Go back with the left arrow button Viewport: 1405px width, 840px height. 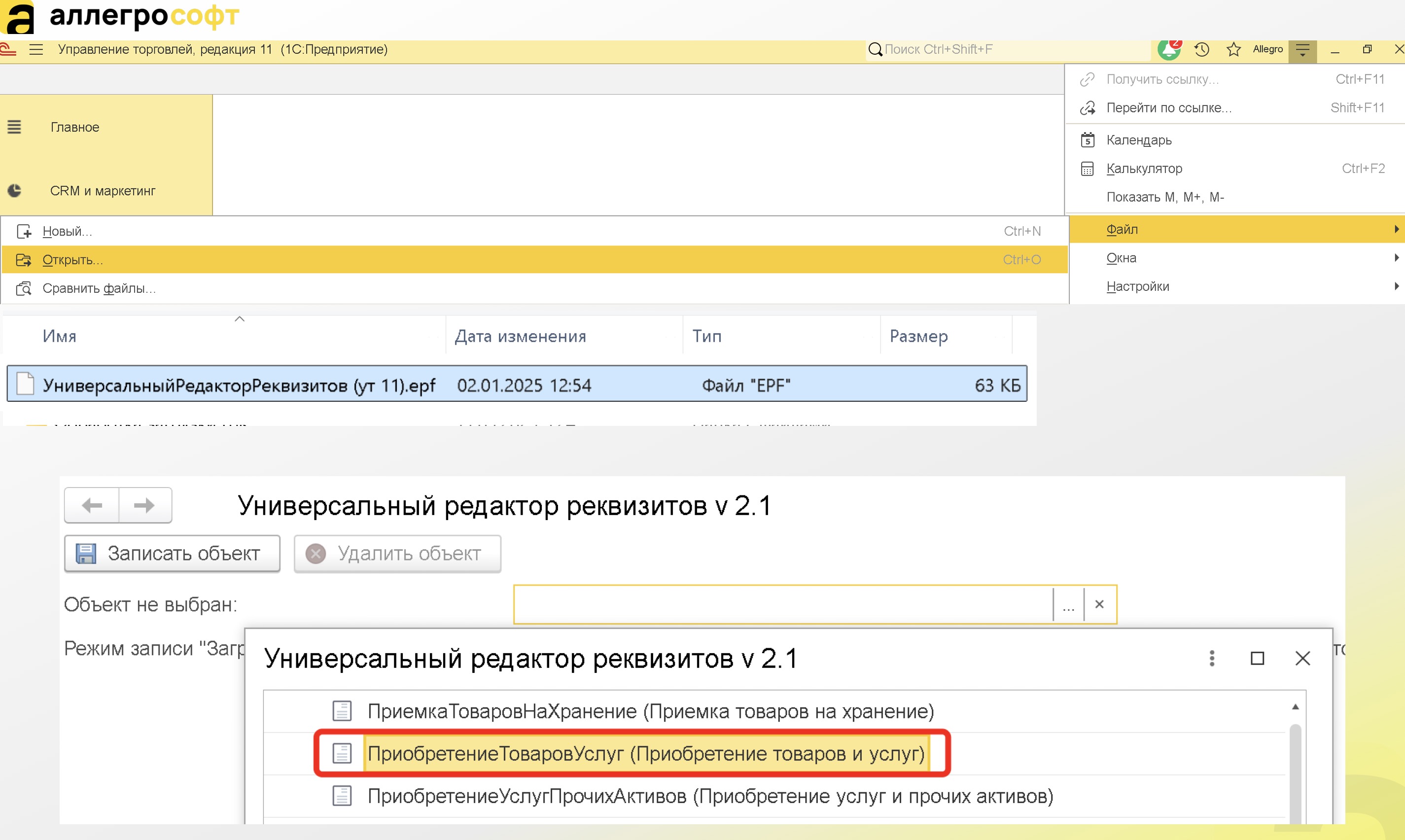coord(92,505)
